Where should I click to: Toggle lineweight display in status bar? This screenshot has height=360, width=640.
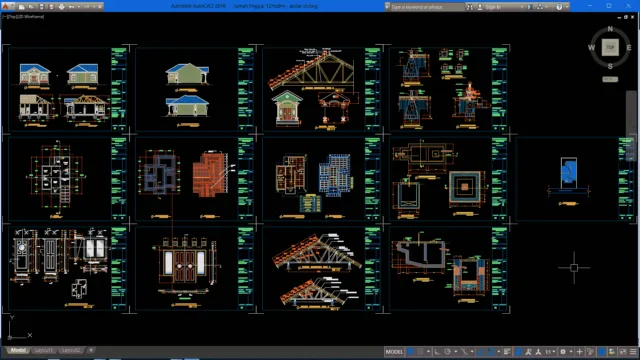click(507, 351)
